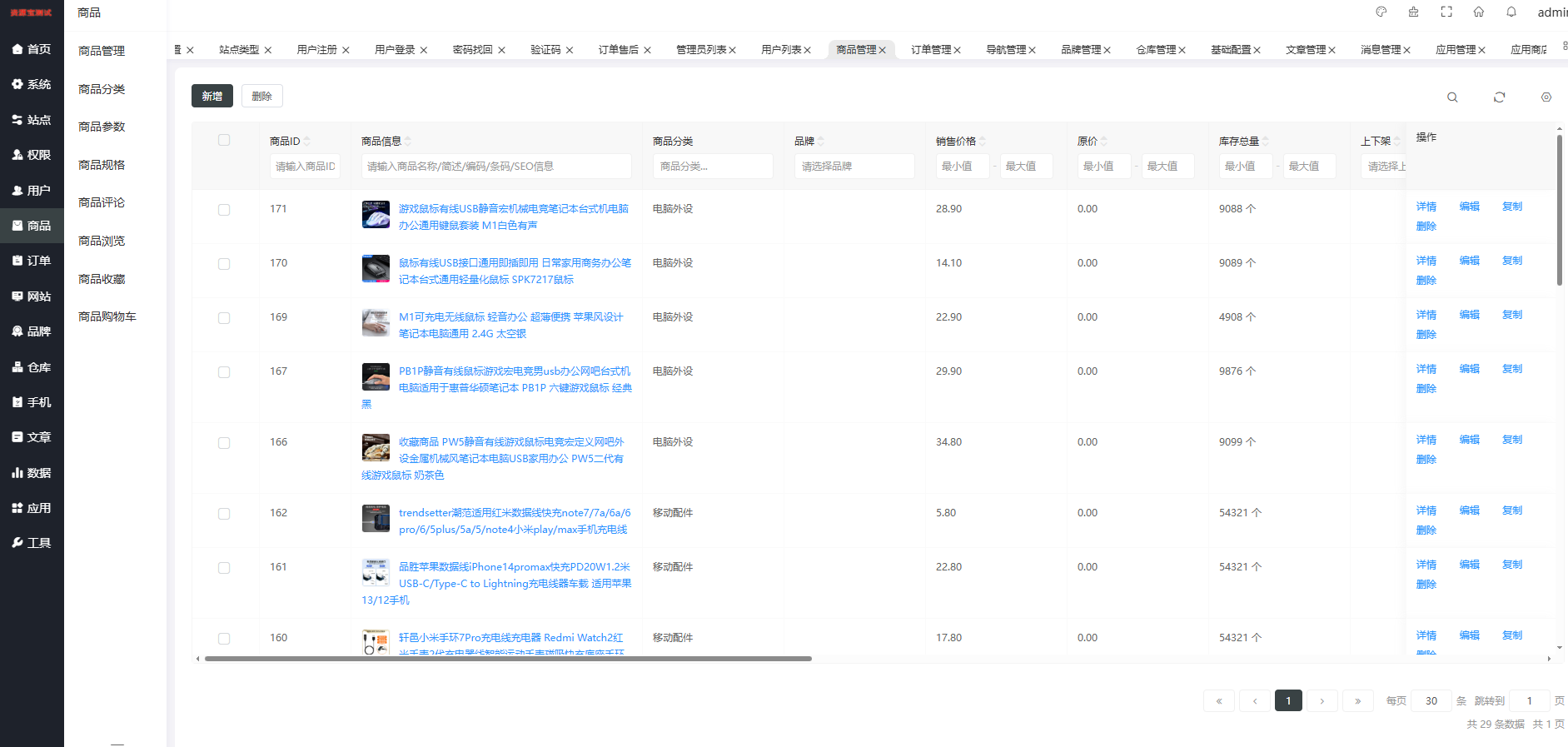Check the row for product 167
This screenshot has width=1568, height=747.
pyautogui.click(x=224, y=372)
